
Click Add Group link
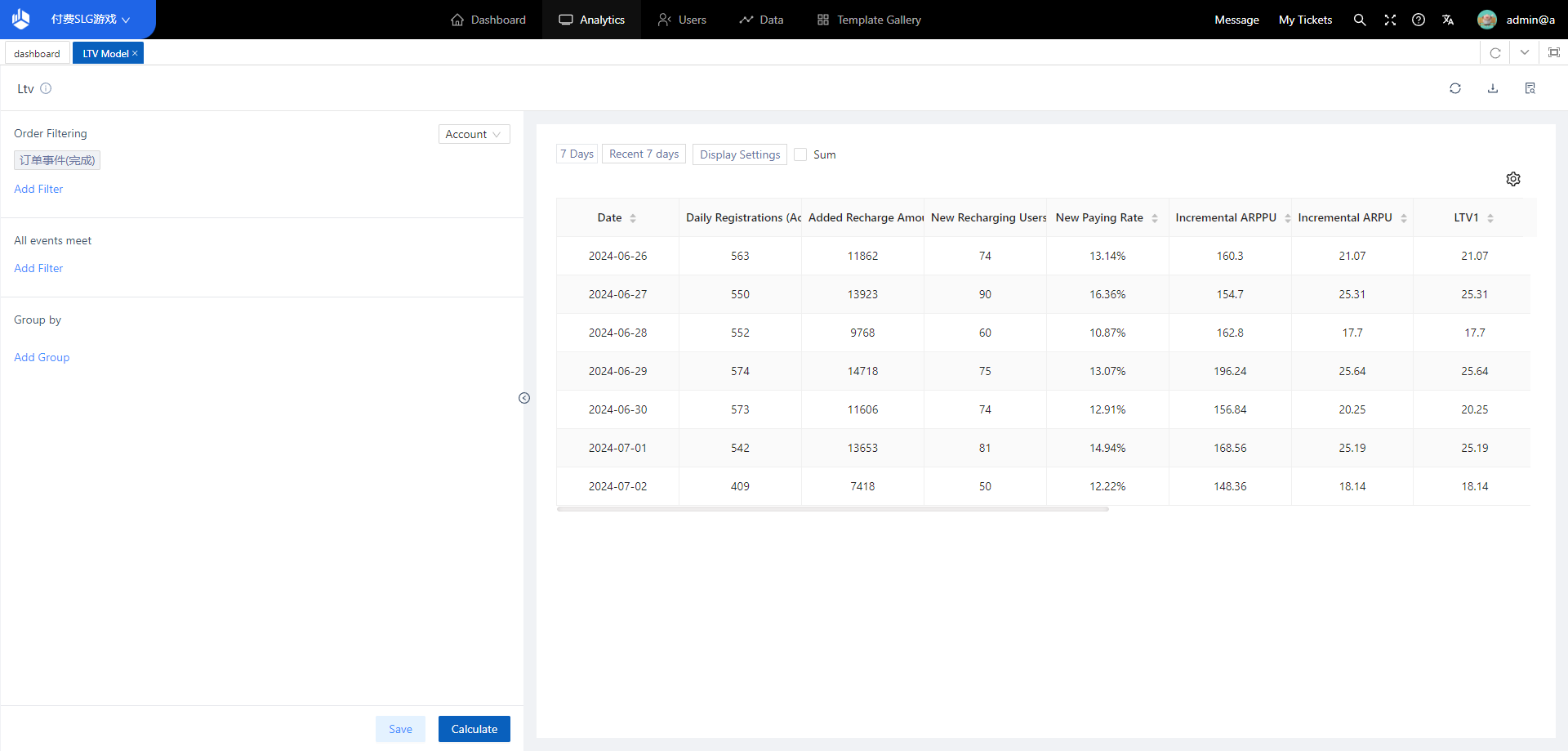pyautogui.click(x=42, y=357)
